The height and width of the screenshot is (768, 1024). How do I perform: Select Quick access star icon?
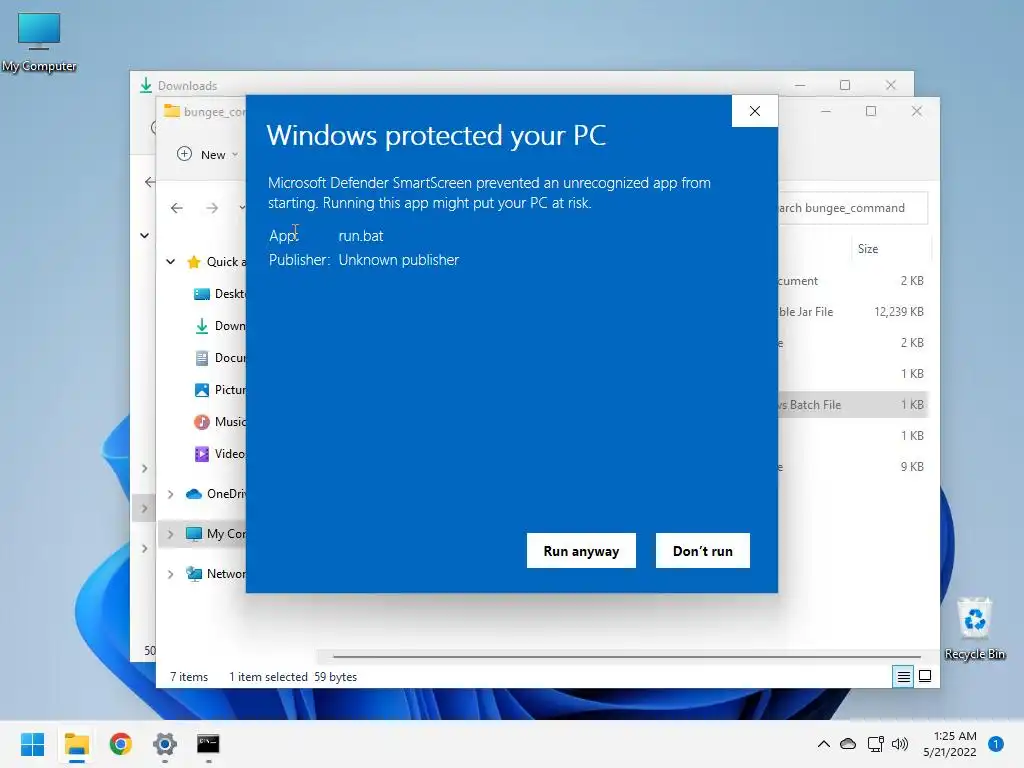coord(193,262)
